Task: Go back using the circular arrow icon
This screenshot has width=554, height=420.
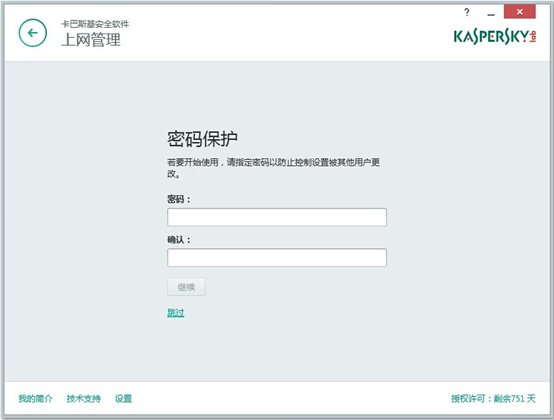Action: point(33,33)
